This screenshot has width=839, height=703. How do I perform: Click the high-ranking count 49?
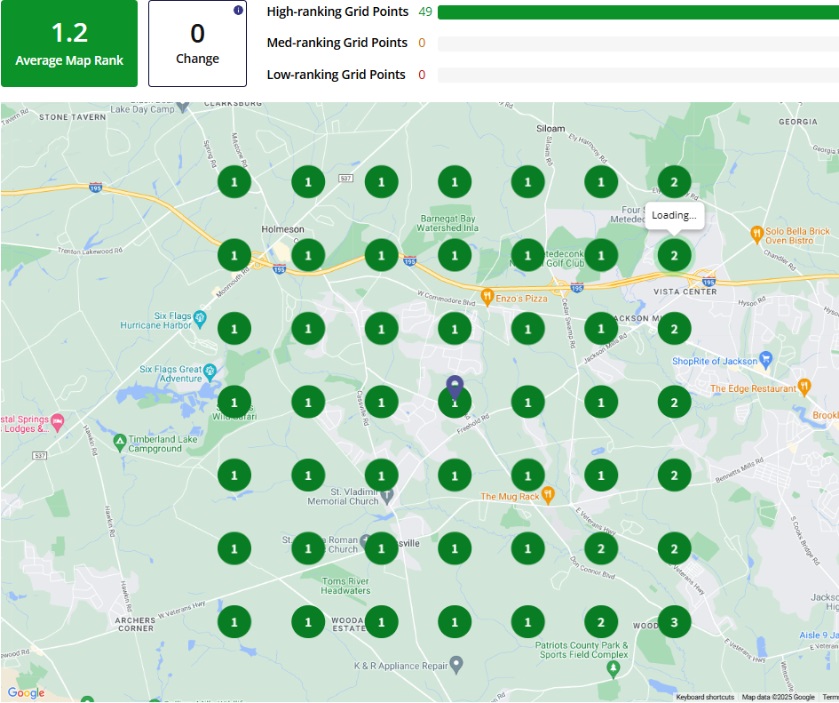pyautogui.click(x=425, y=12)
